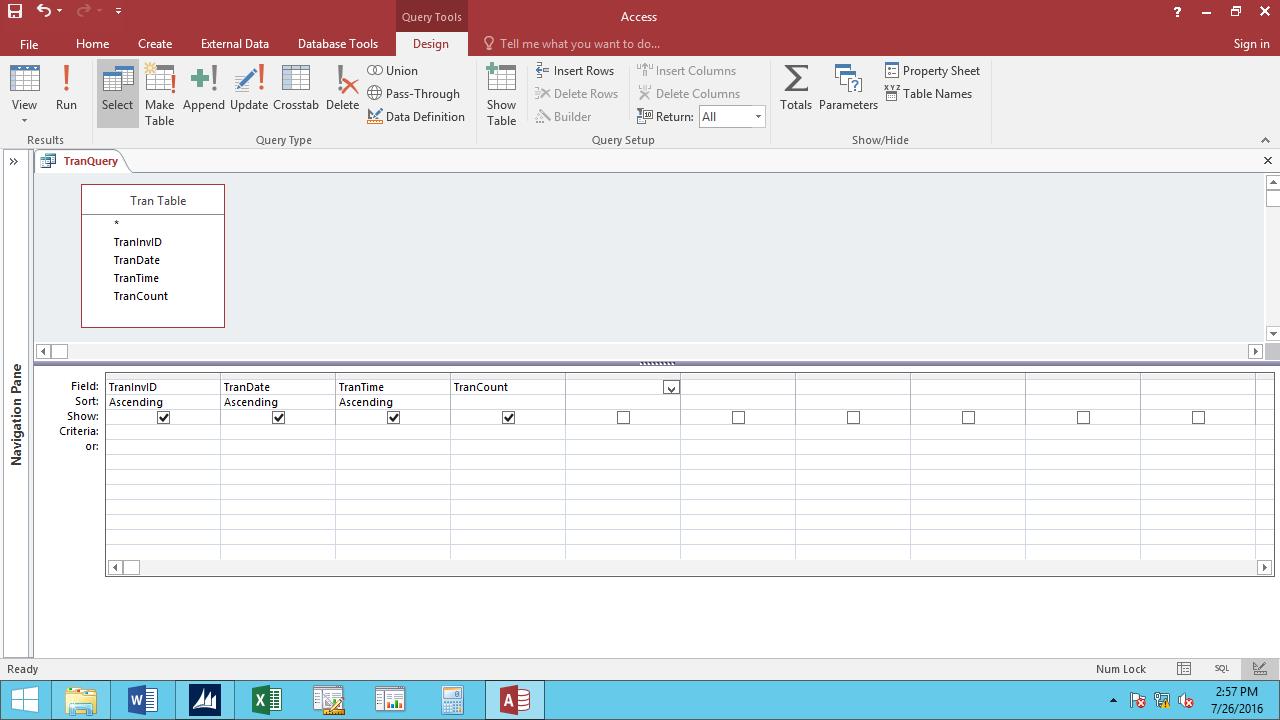The height and width of the screenshot is (720, 1280).
Task: Uncheck Show box for TranInvID column
Action: coord(163,417)
